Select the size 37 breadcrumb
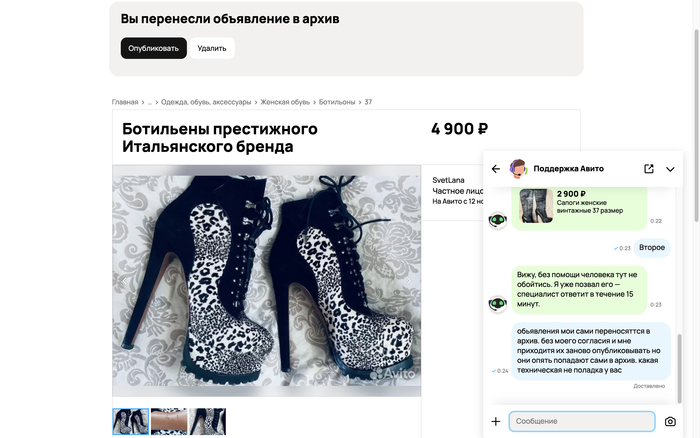Viewport: 700px width, 438px height. (368, 102)
